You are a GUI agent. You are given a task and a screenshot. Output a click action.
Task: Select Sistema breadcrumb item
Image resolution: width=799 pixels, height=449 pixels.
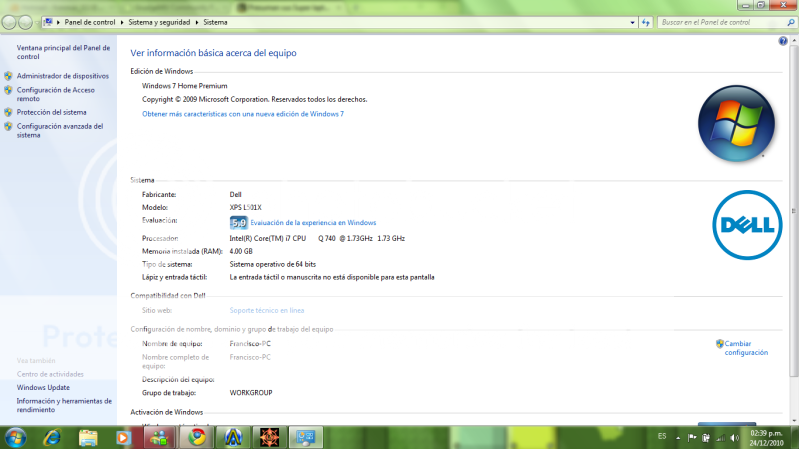point(215,22)
